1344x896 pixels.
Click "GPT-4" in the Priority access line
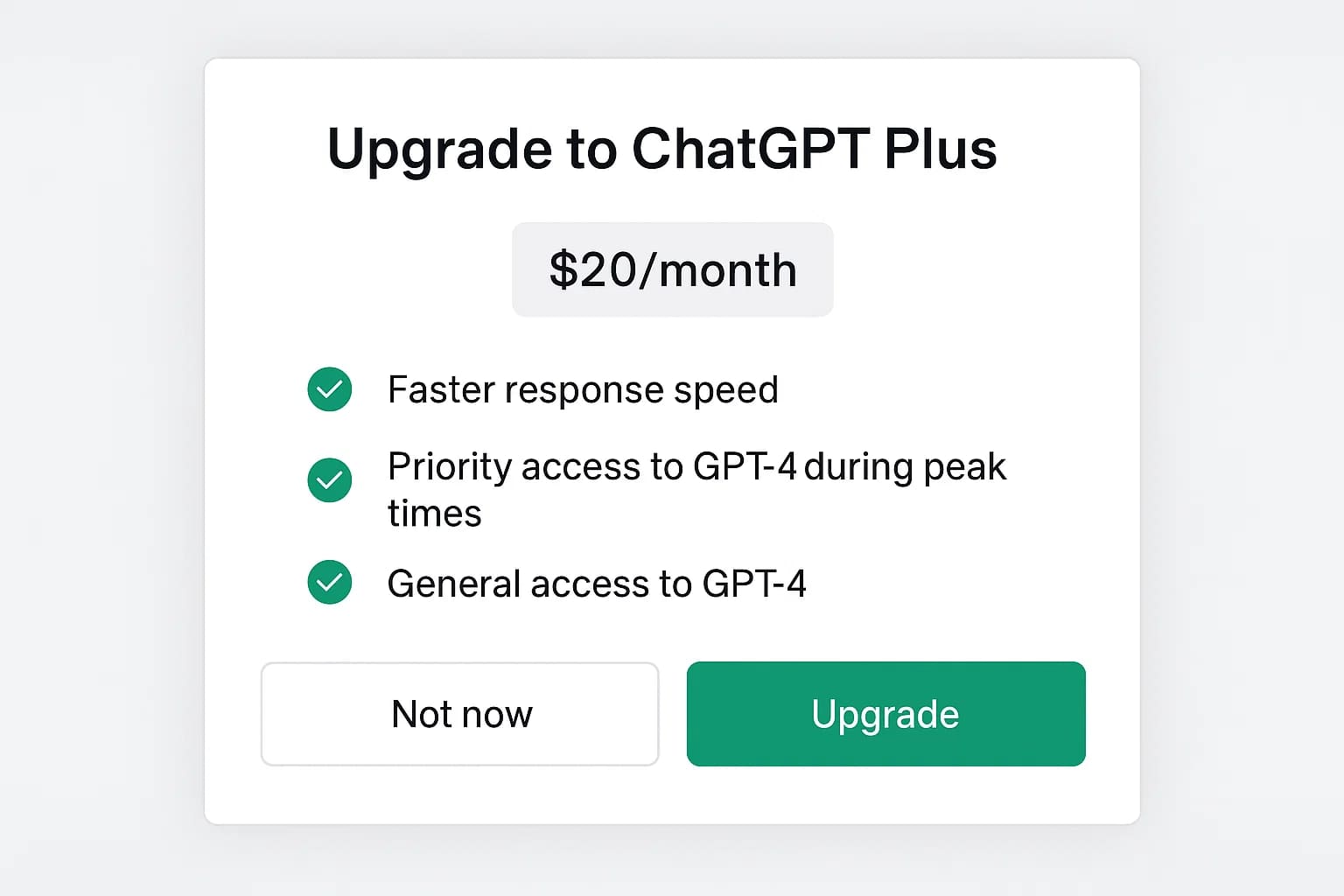coord(744,467)
